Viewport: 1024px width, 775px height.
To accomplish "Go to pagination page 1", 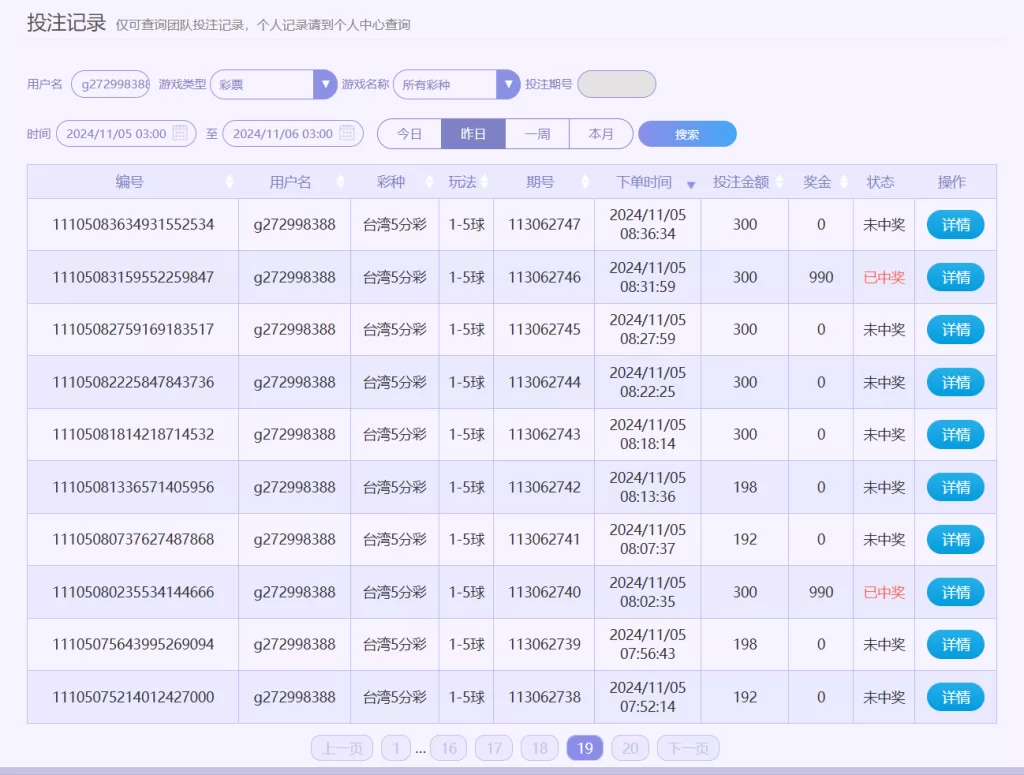I will (396, 748).
